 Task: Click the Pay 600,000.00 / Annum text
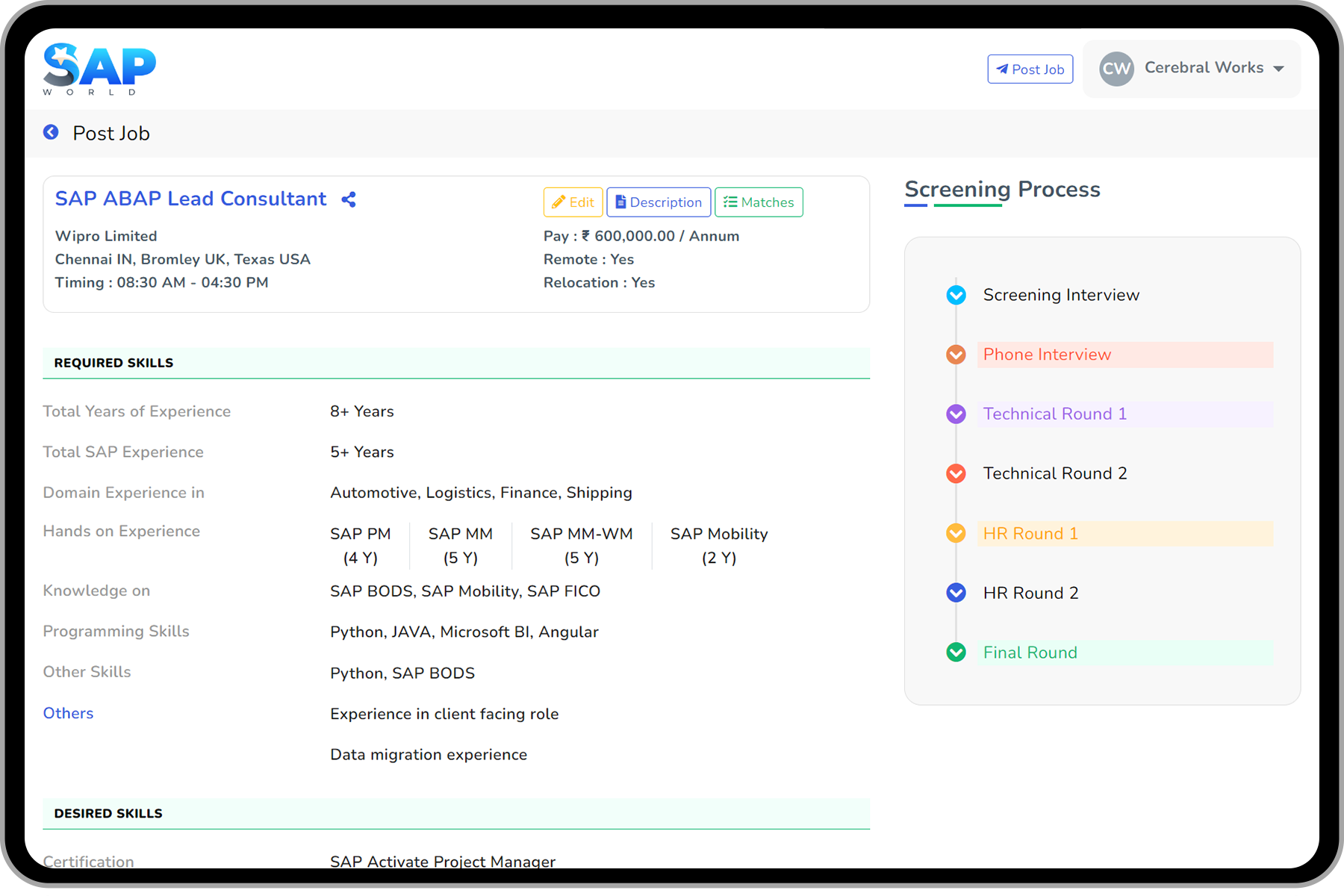tap(641, 236)
